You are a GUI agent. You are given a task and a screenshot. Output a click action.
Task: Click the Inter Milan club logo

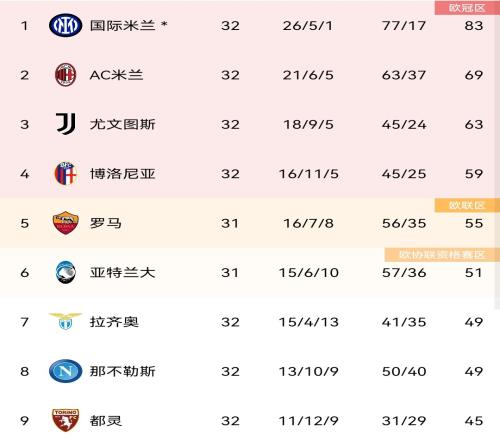pyautogui.click(x=65, y=25)
